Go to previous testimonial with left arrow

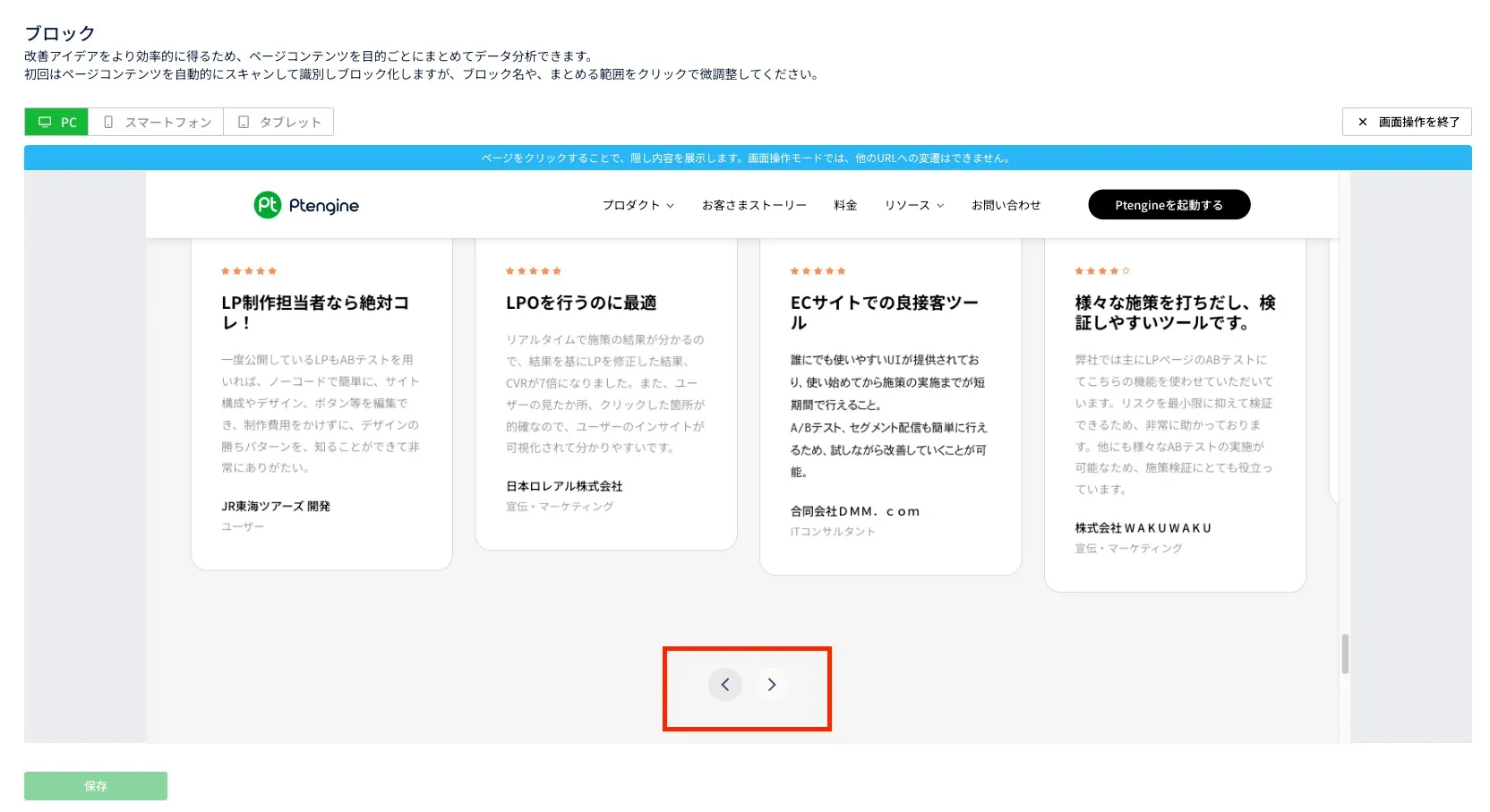pyautogui.click(x=724, y=685)
